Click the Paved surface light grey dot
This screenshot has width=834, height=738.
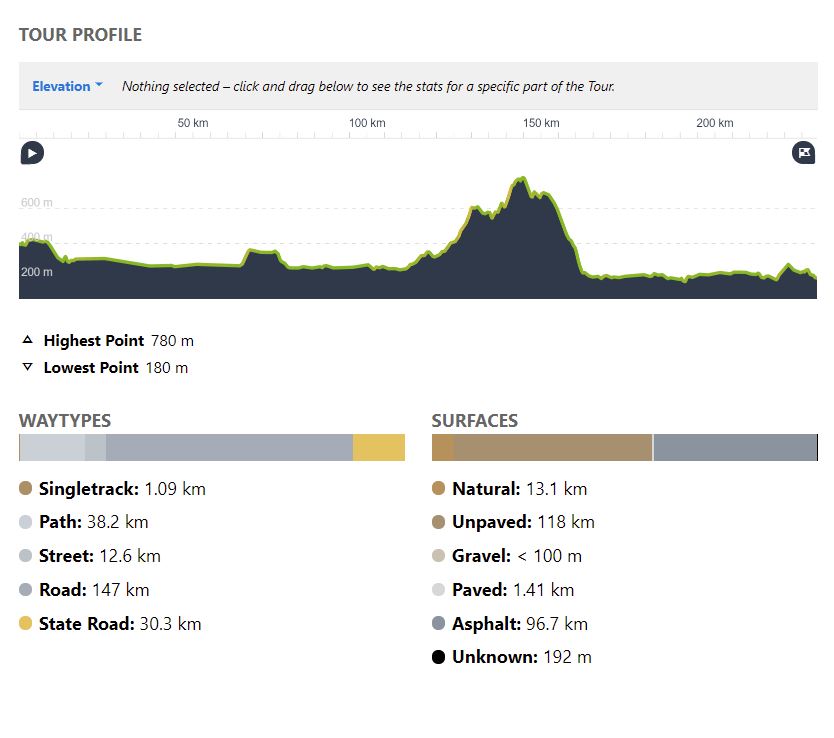438,590
